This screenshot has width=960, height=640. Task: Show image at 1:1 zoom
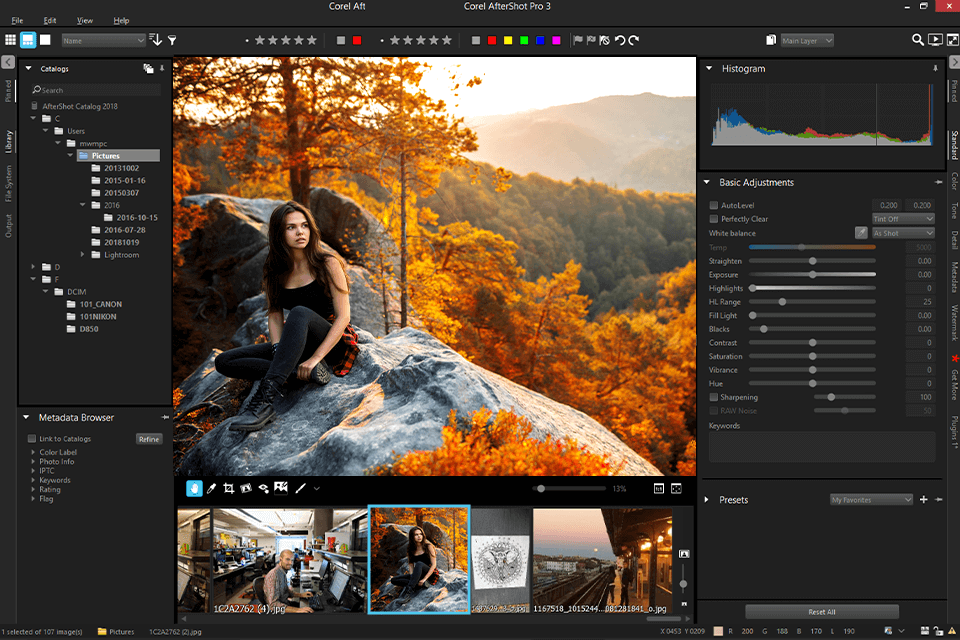659,488
